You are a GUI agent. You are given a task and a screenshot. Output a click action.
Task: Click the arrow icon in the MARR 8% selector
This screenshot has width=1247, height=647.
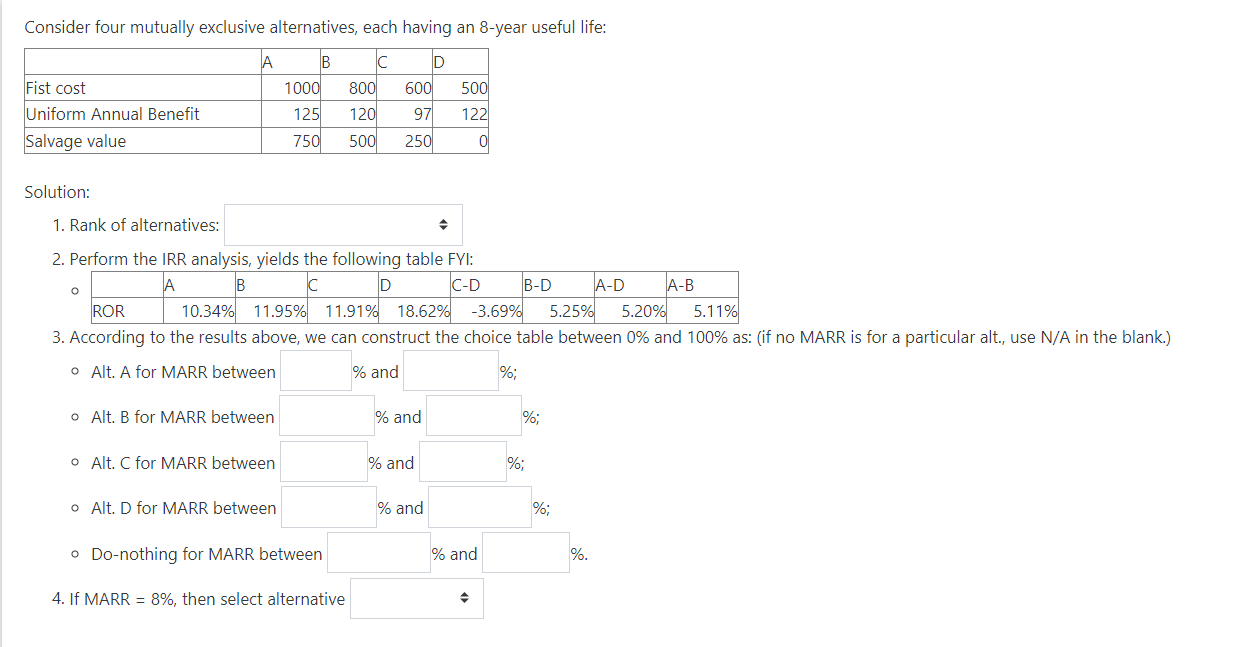463,598
